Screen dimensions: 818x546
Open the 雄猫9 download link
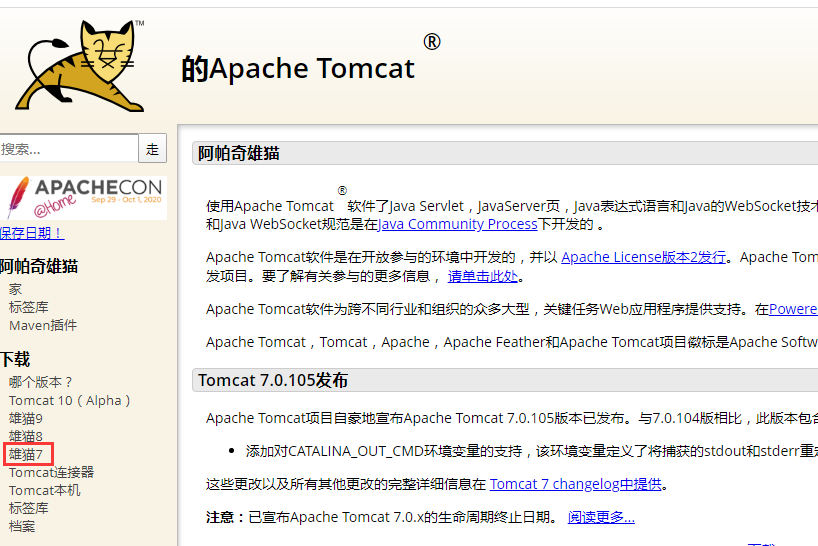(x=26, y=418)
